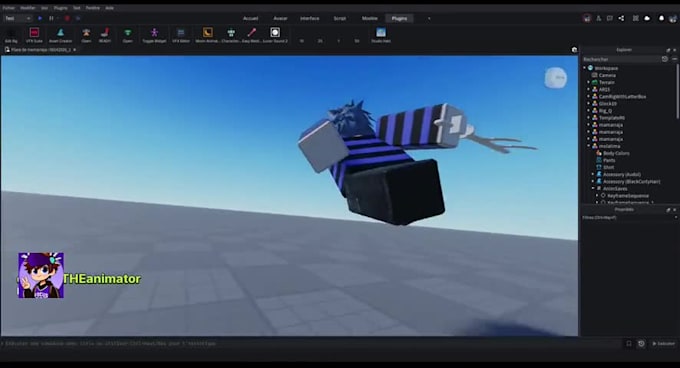
Task: Collapse the Workspace tree node
Action: pos(585,68)
